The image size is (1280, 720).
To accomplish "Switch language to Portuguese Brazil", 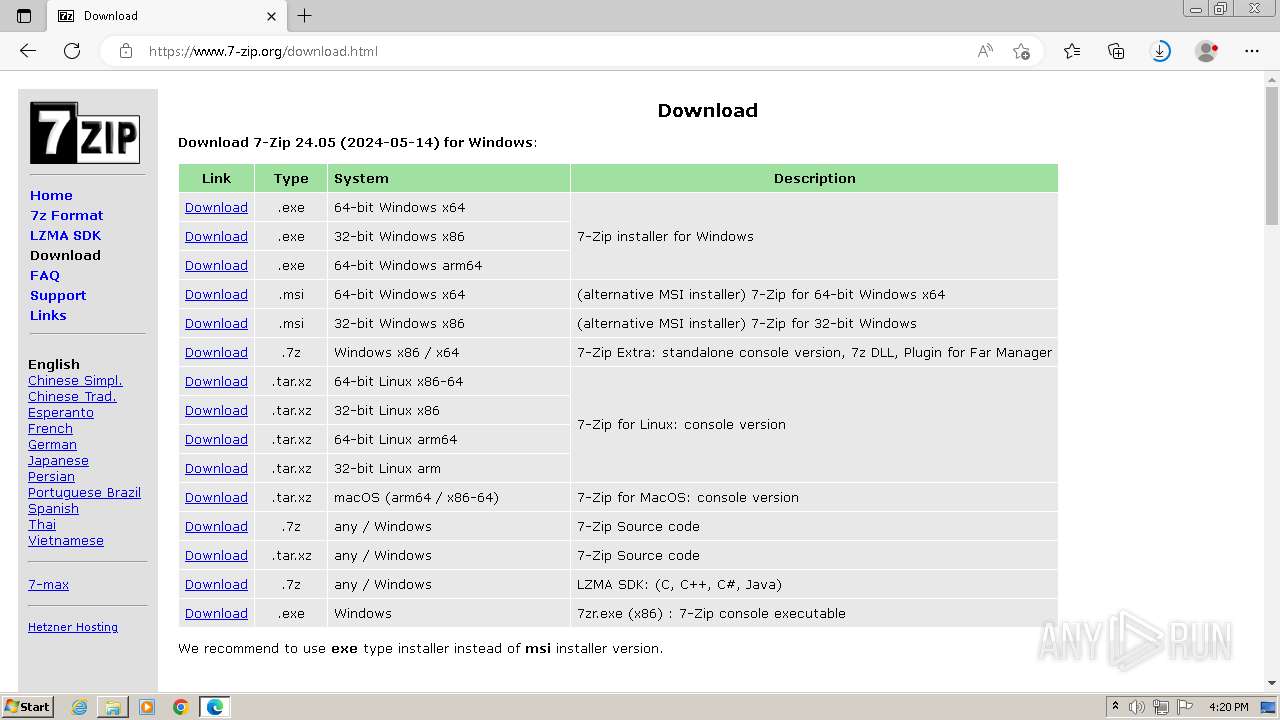I will pos(84,492).
